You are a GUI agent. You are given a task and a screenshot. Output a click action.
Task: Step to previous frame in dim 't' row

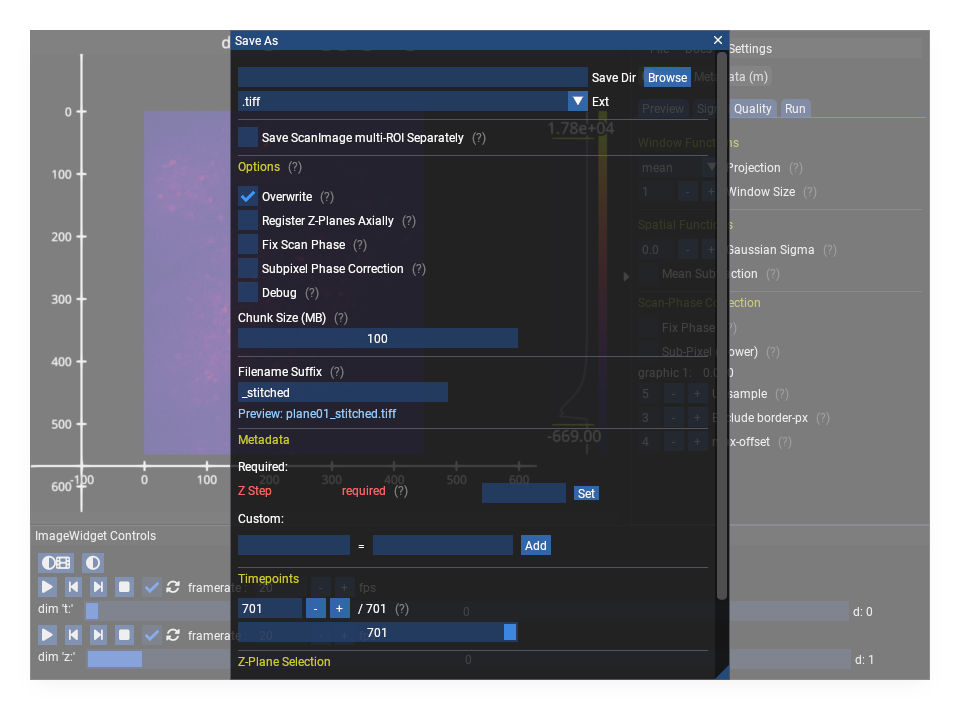click(73, 587)
